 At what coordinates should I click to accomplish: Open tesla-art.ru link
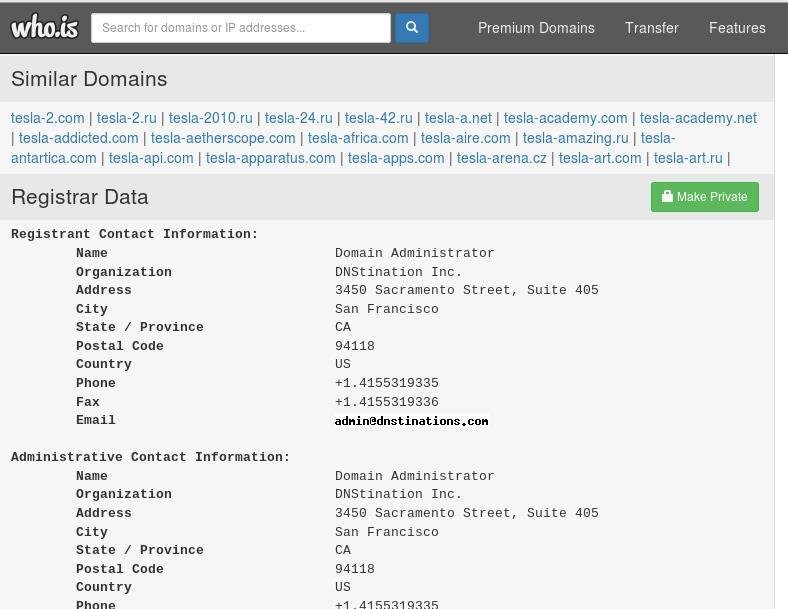(x=688, y=158)
